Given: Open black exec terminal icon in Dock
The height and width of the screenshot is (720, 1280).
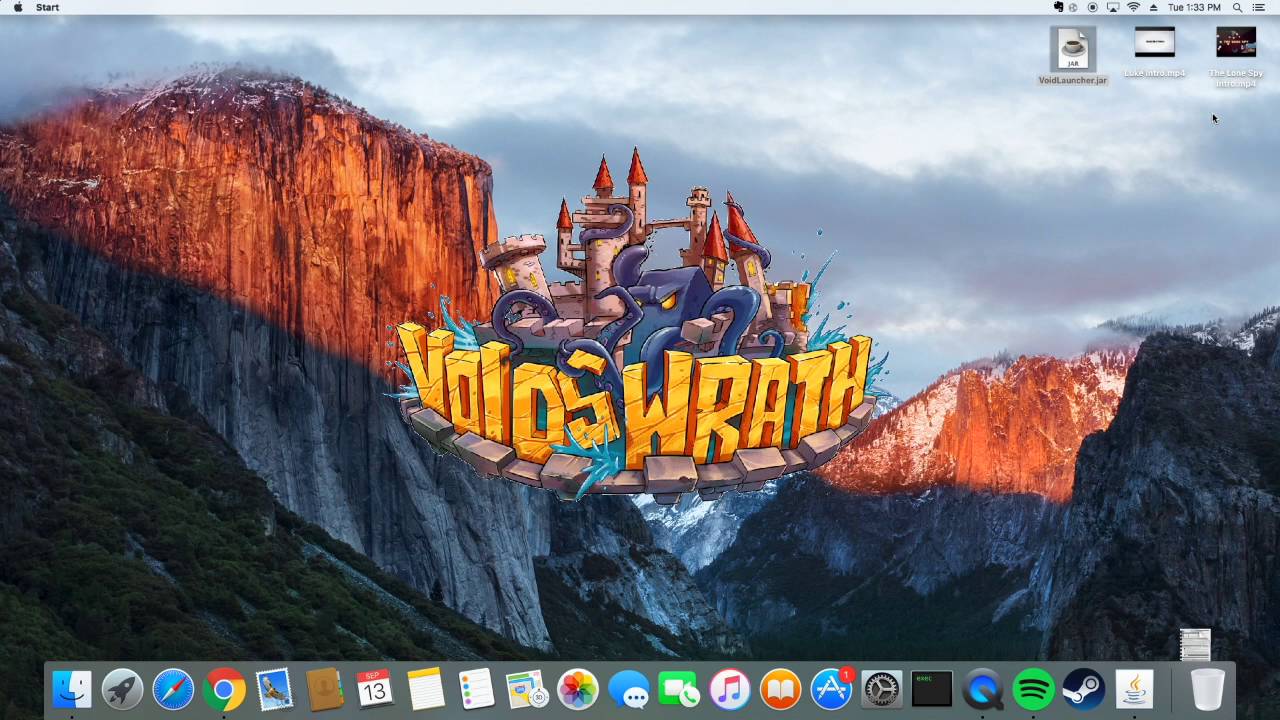Looking at the screenshot, I should (932, 690).
